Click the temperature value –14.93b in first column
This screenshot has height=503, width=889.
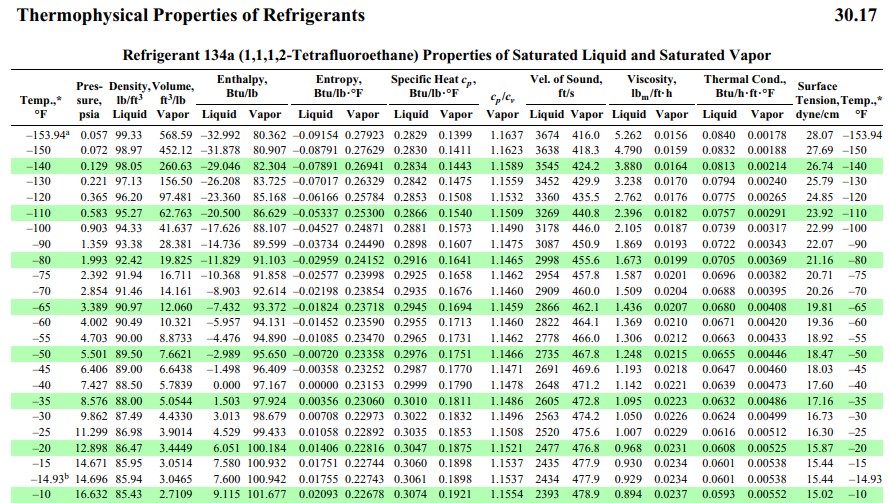(x=50, y=479)
